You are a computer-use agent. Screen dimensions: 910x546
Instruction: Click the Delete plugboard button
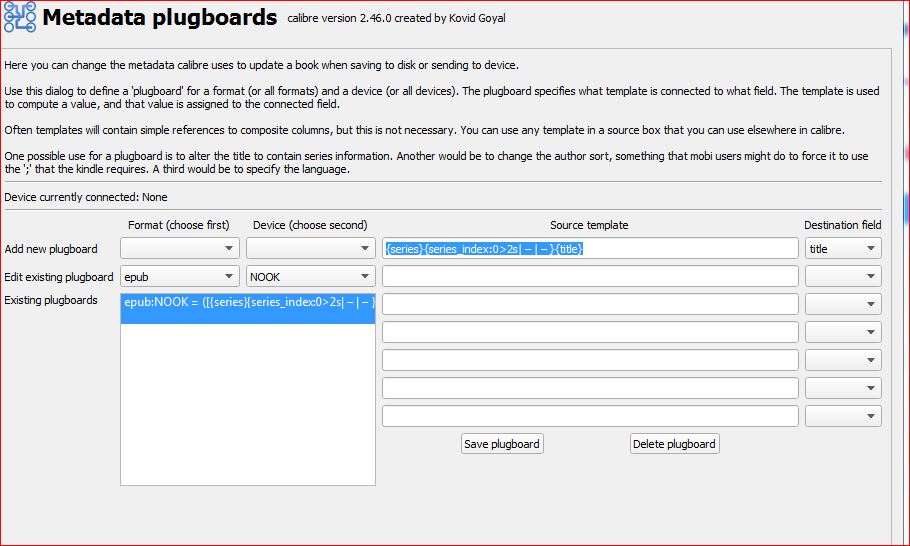pos(674,444)
